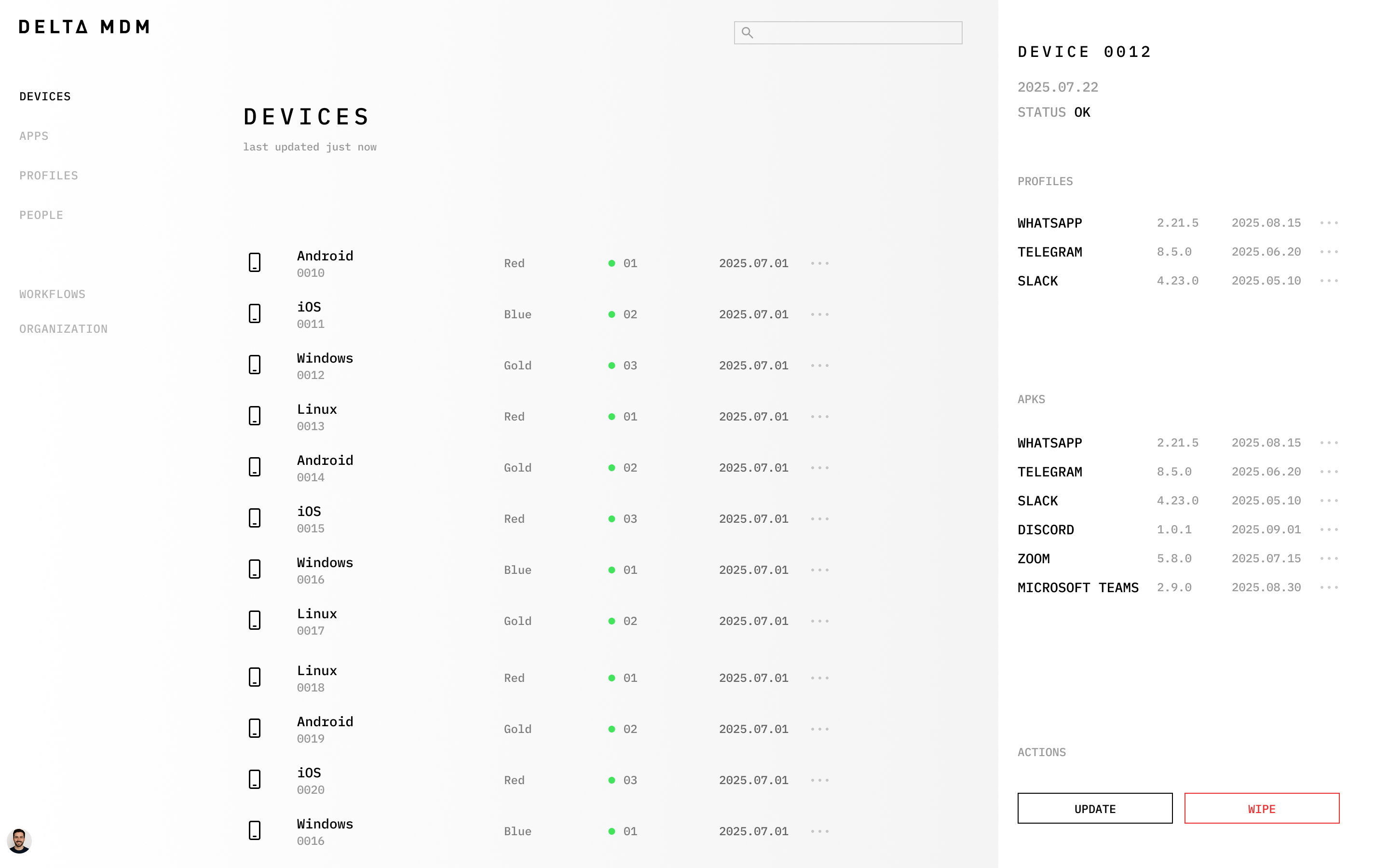The height and width of the screenshot is (868, 1389).
Task: Click the green status dot for Windows 0012
Action: (x=611, y=366)
